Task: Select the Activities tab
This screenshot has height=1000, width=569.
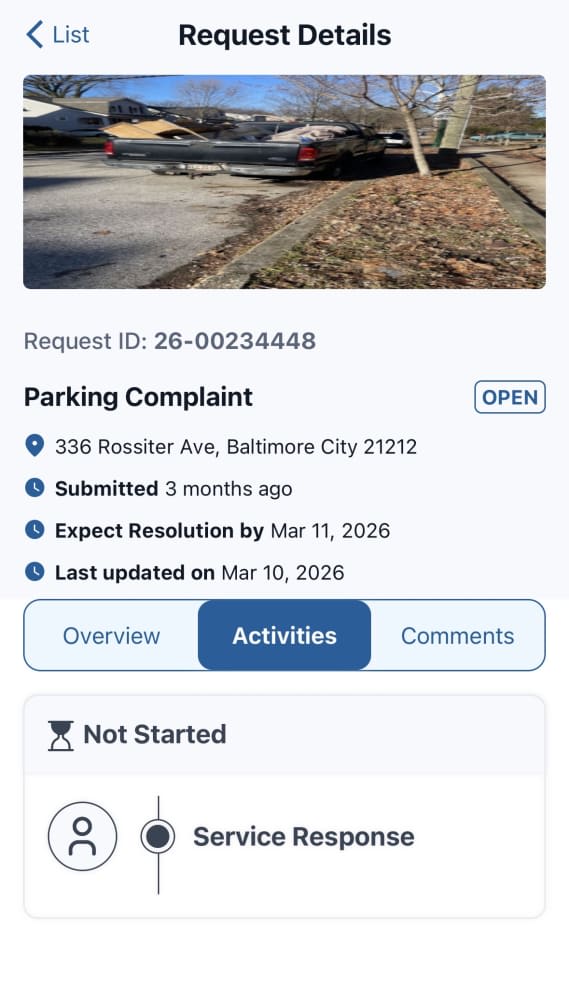Action: pyautogui.click(x=284, y=636)
